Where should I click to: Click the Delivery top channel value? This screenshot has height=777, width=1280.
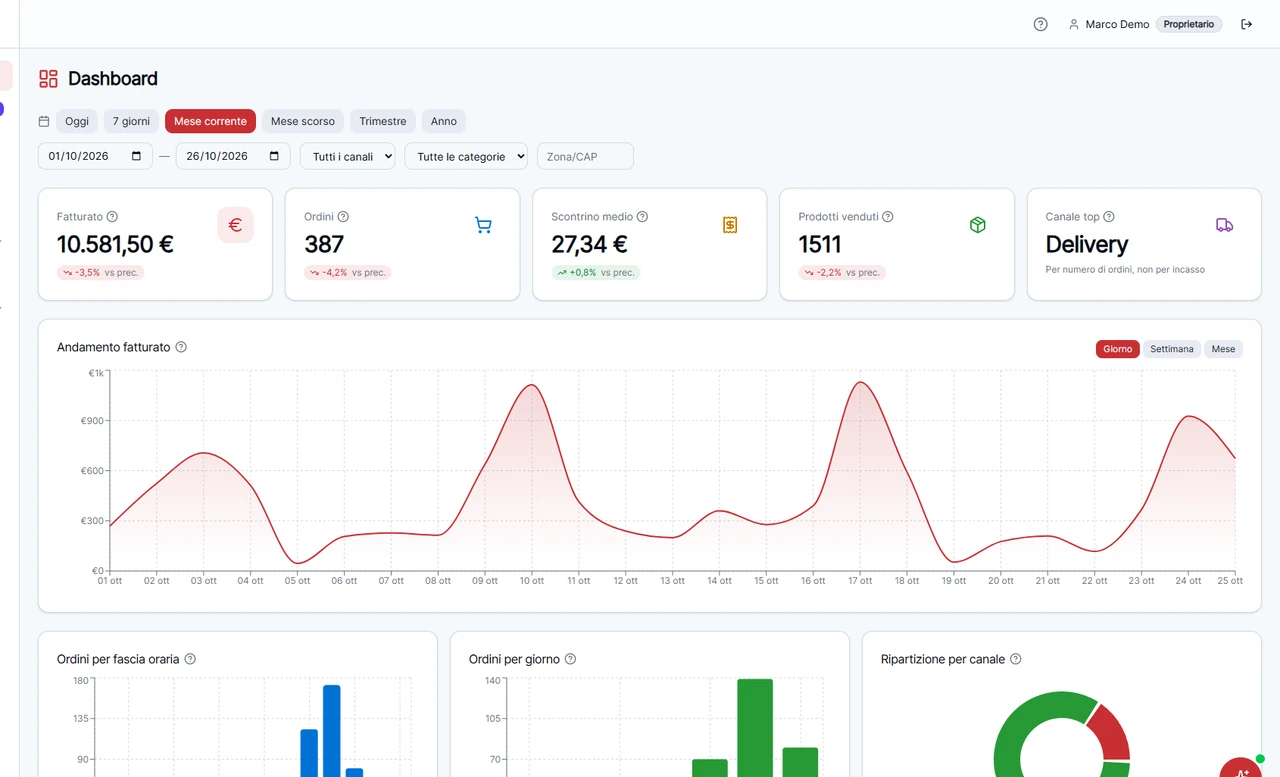(x=1087, y=244)
